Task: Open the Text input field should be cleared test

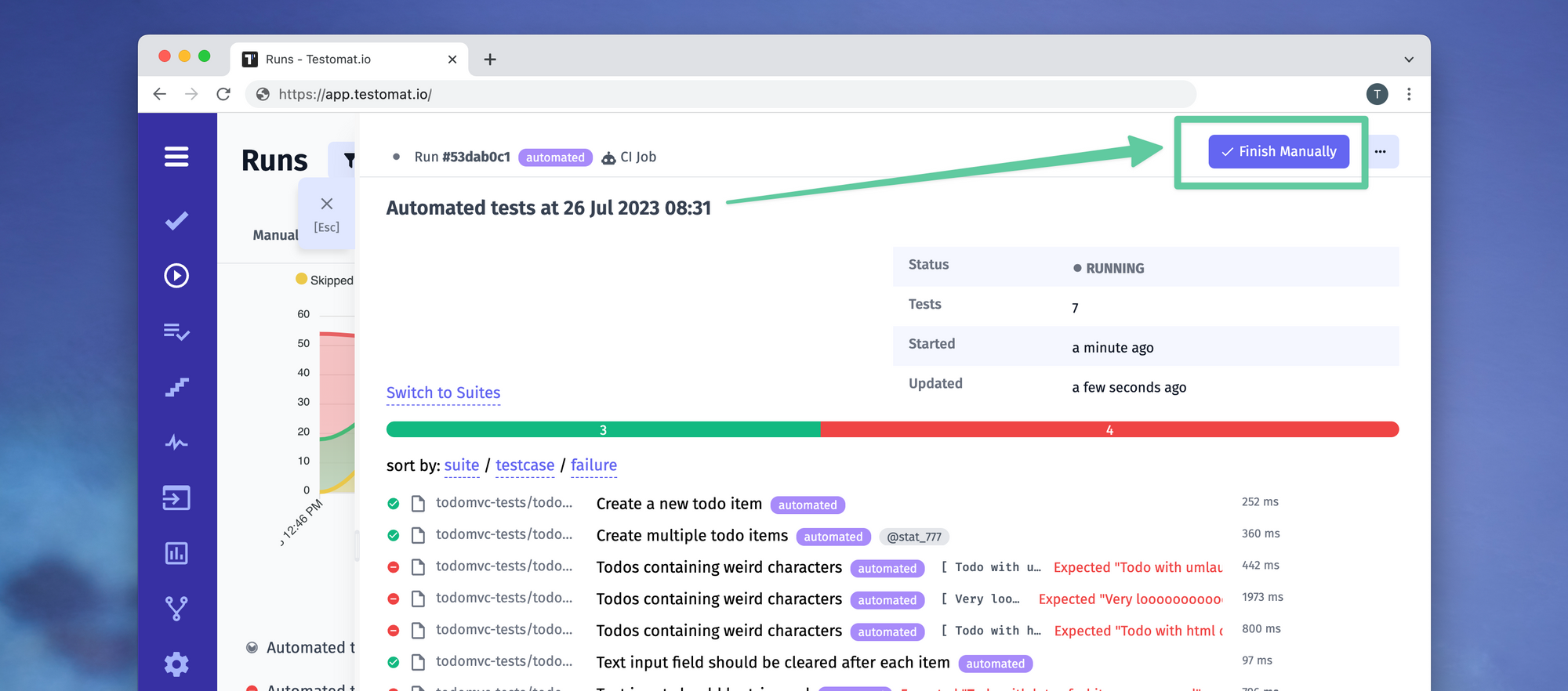Action: pyautogui.click(x=773, y=662)
